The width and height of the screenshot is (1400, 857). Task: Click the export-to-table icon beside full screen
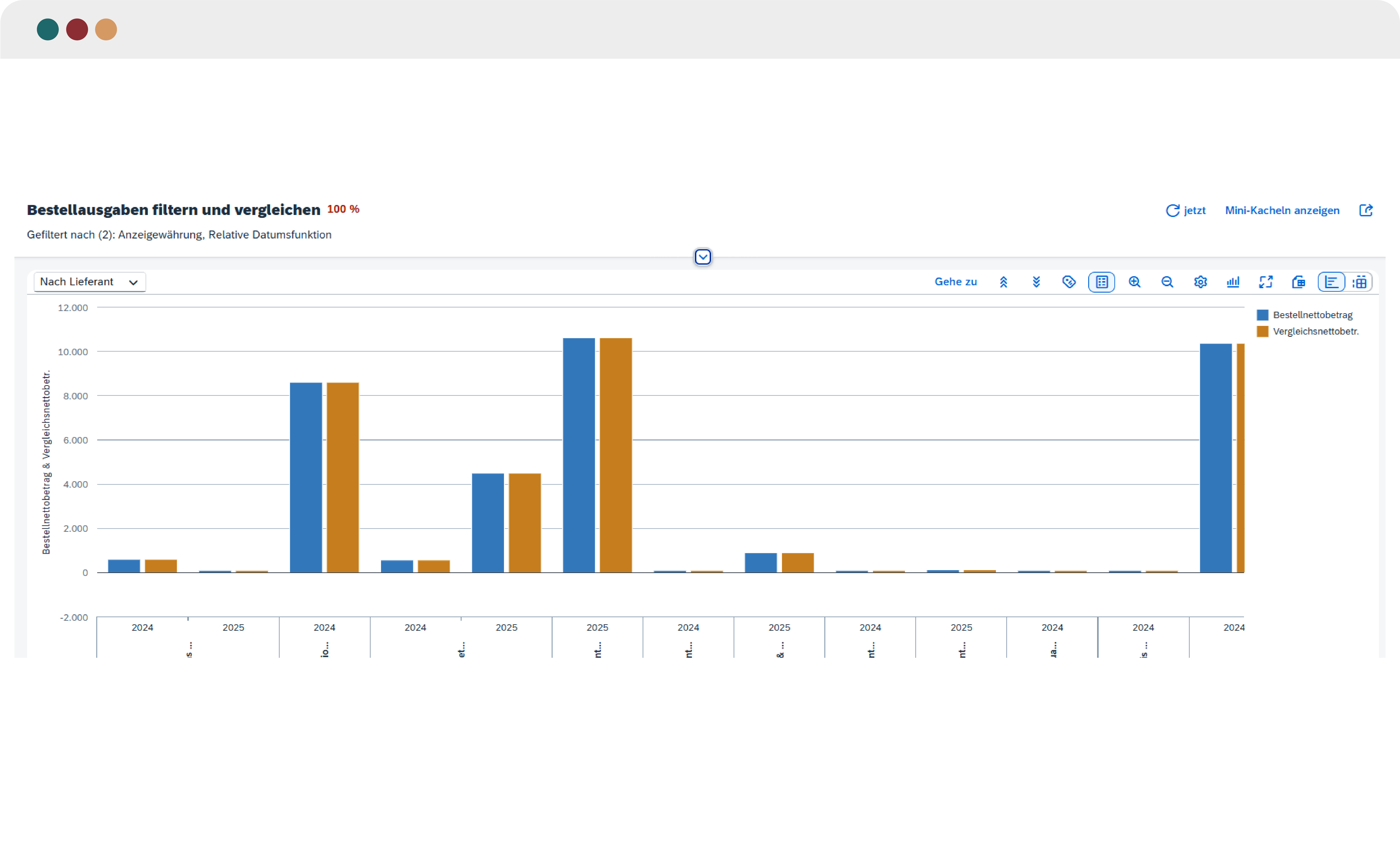[1299, 282]
